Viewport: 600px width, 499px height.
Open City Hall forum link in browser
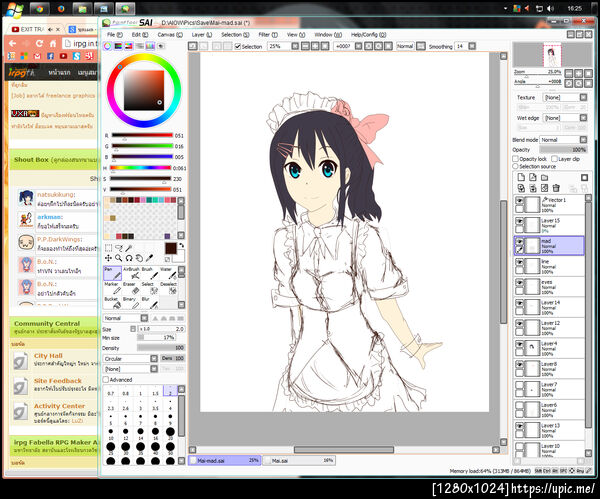point(48,355)
